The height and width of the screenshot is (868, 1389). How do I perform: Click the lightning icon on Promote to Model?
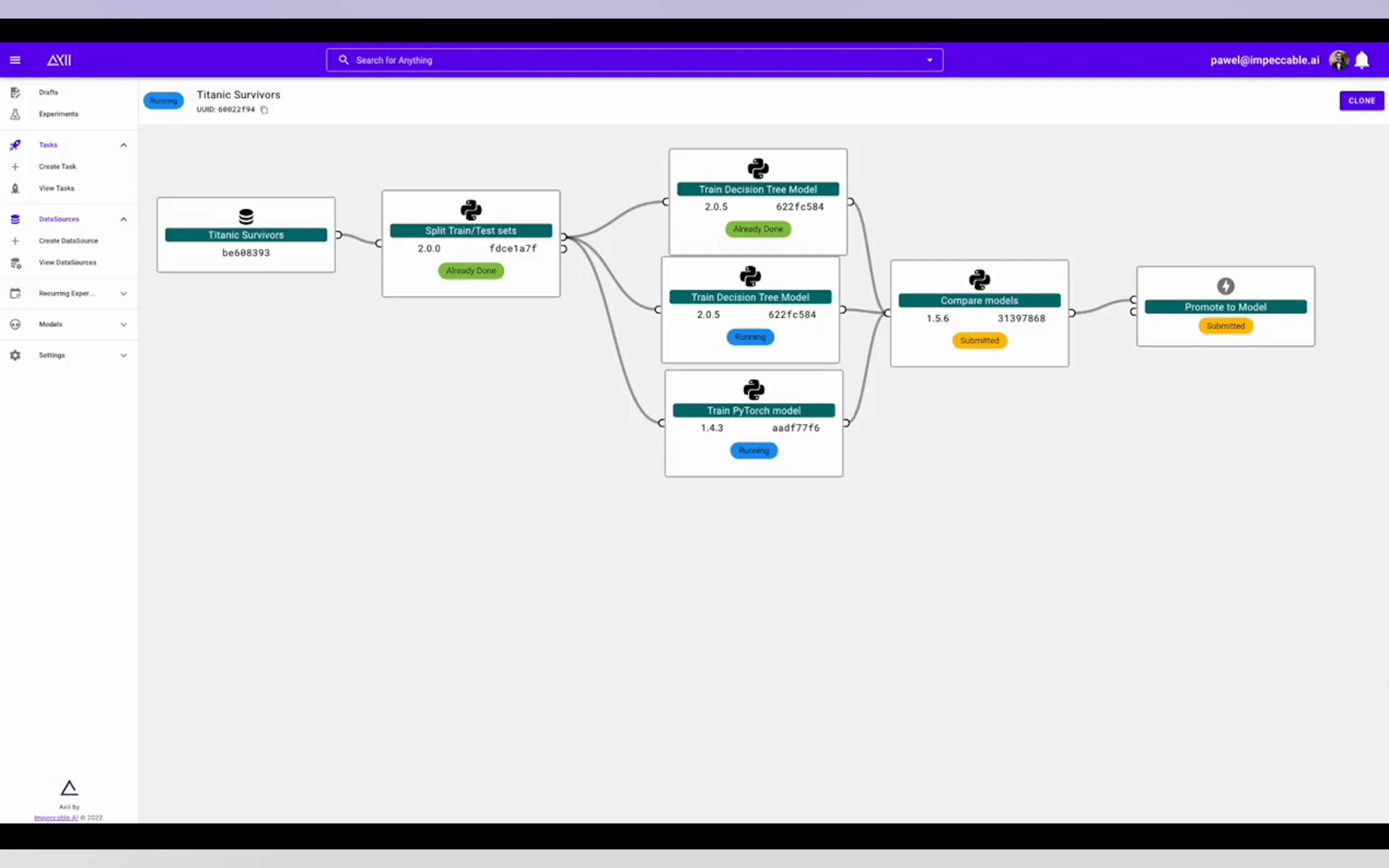click(x=1225, y=286)
